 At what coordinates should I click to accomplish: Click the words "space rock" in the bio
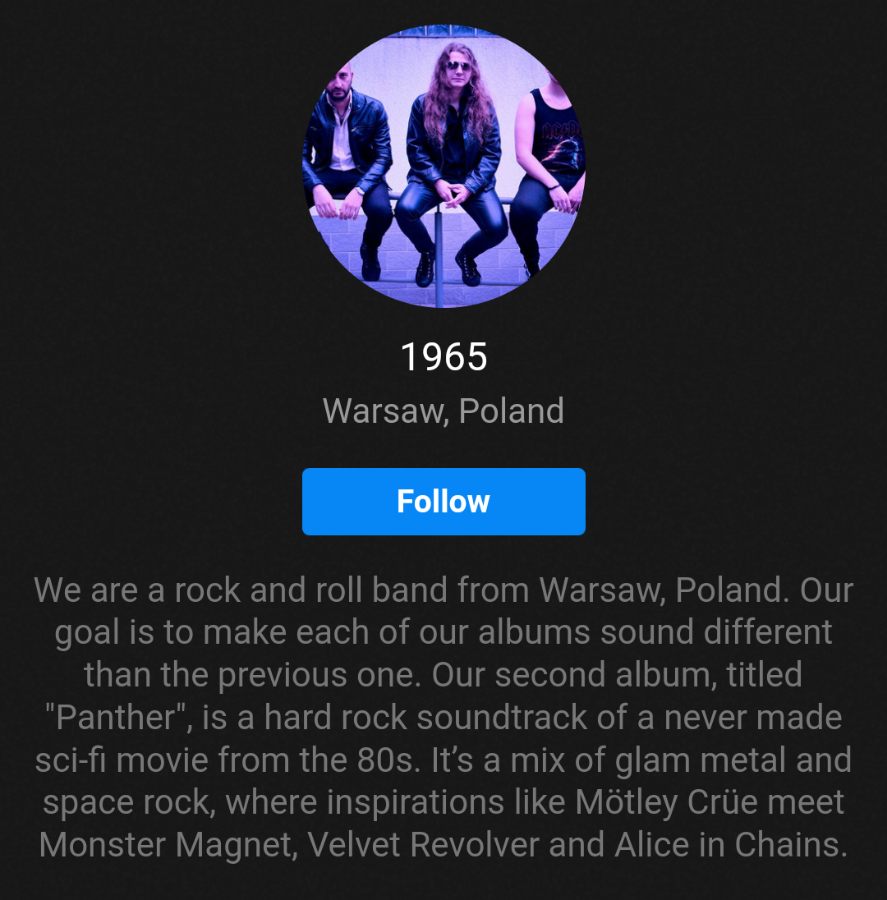pyautogui.click(x=125, y=802)
